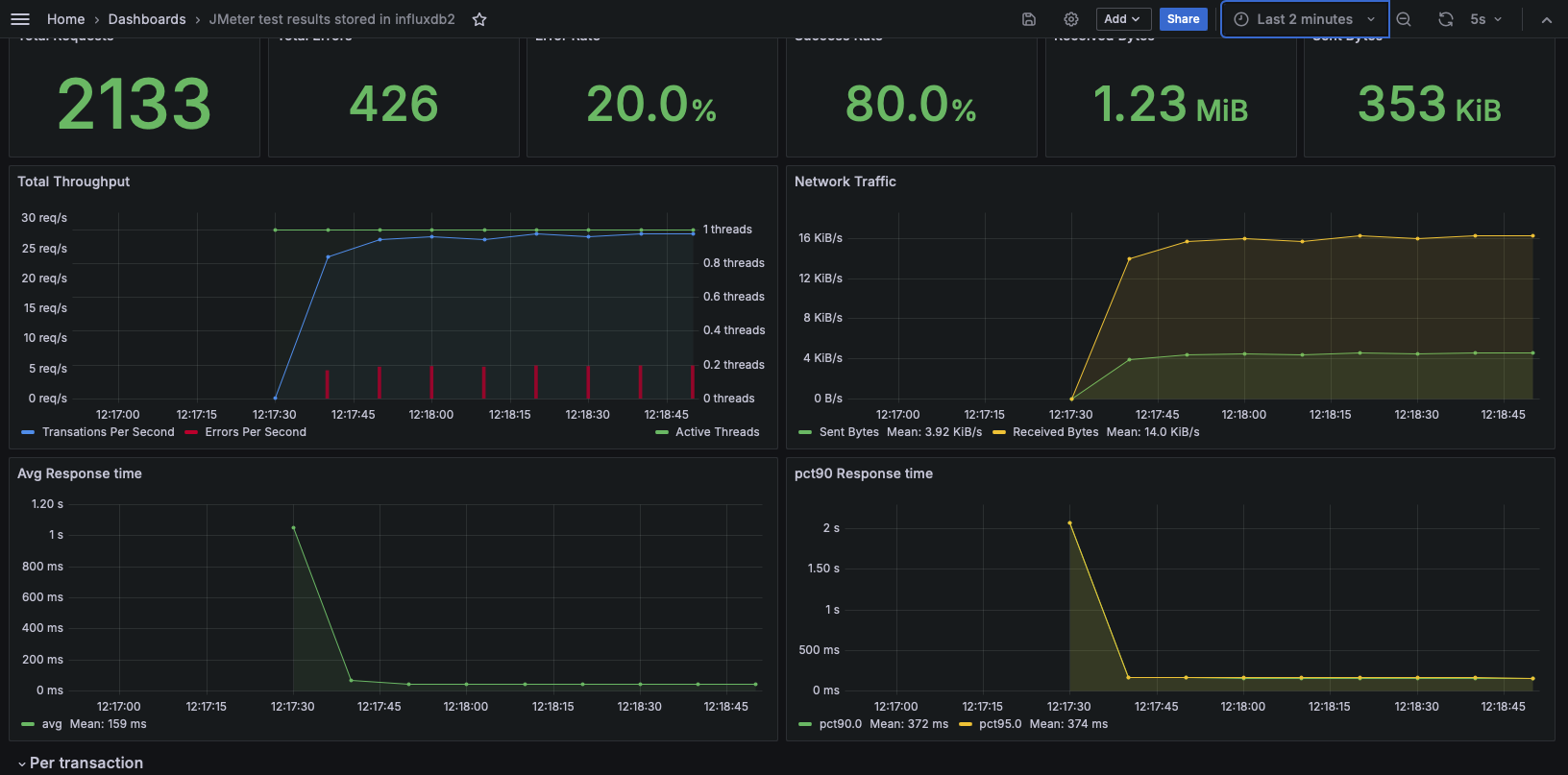1568x775 pixels.
Task: Open Total Throughput panel title
Action: point(73,182)
